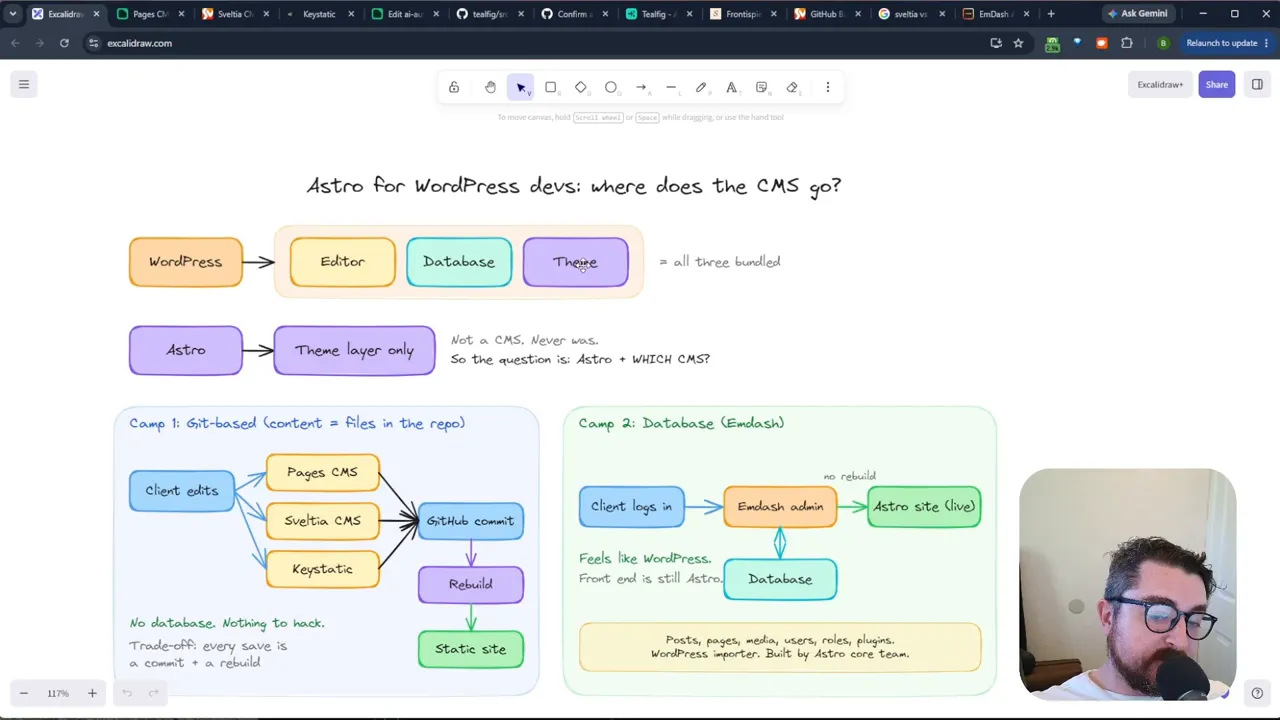This screenshot has height=720, width=1280.
Task: Select the Arrow tool
Action: click(x=641, y=87)
